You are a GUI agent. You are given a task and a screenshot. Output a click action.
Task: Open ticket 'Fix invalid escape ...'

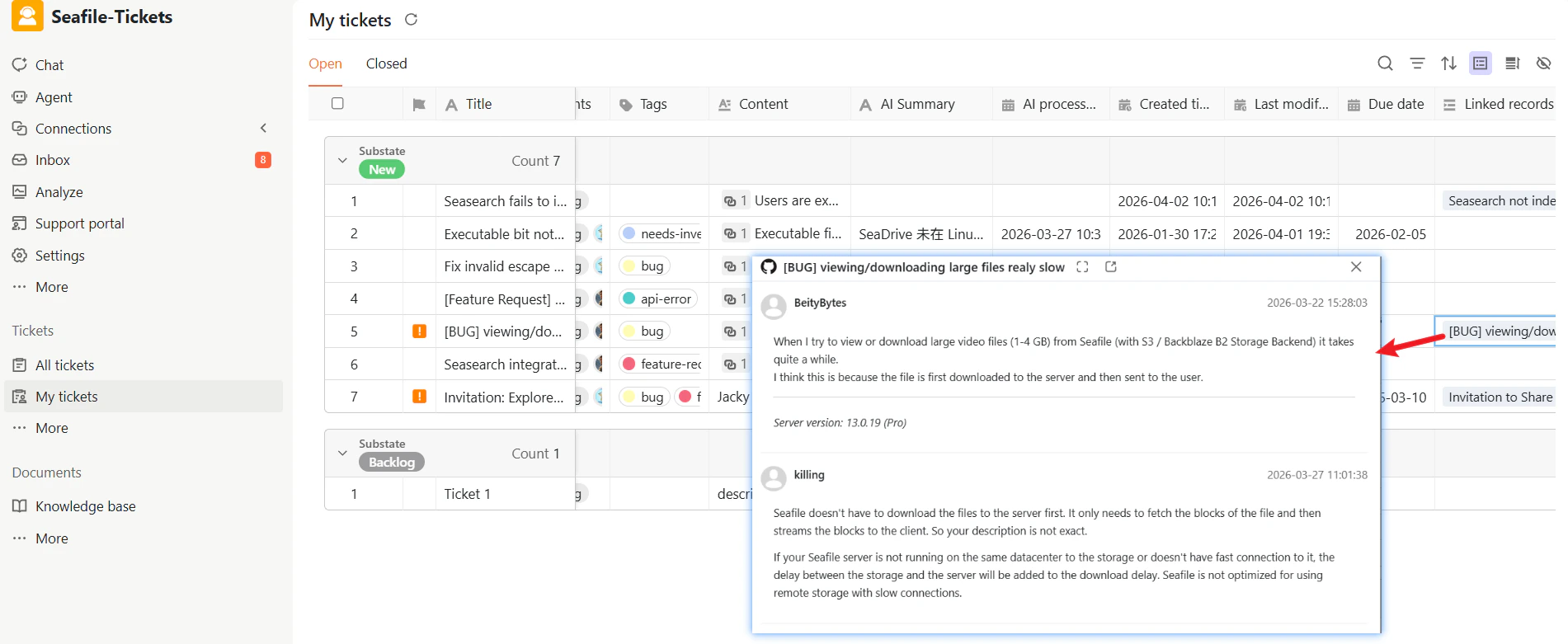pyautogui.click(x=504, y=266)
